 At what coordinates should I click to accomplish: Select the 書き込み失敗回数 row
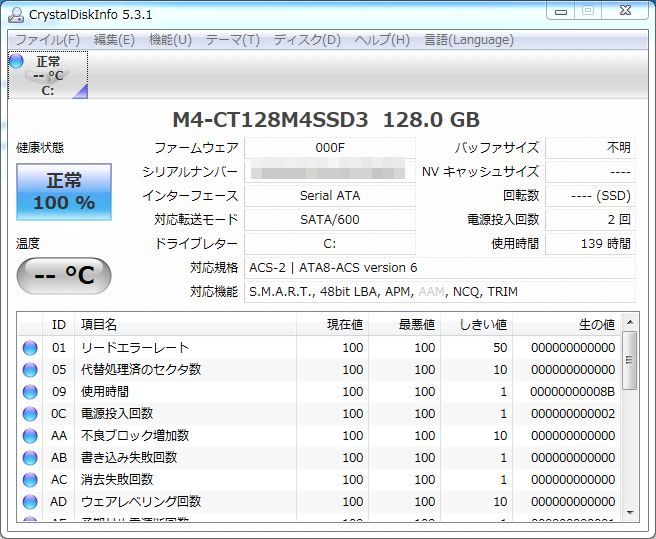(319, 457)
